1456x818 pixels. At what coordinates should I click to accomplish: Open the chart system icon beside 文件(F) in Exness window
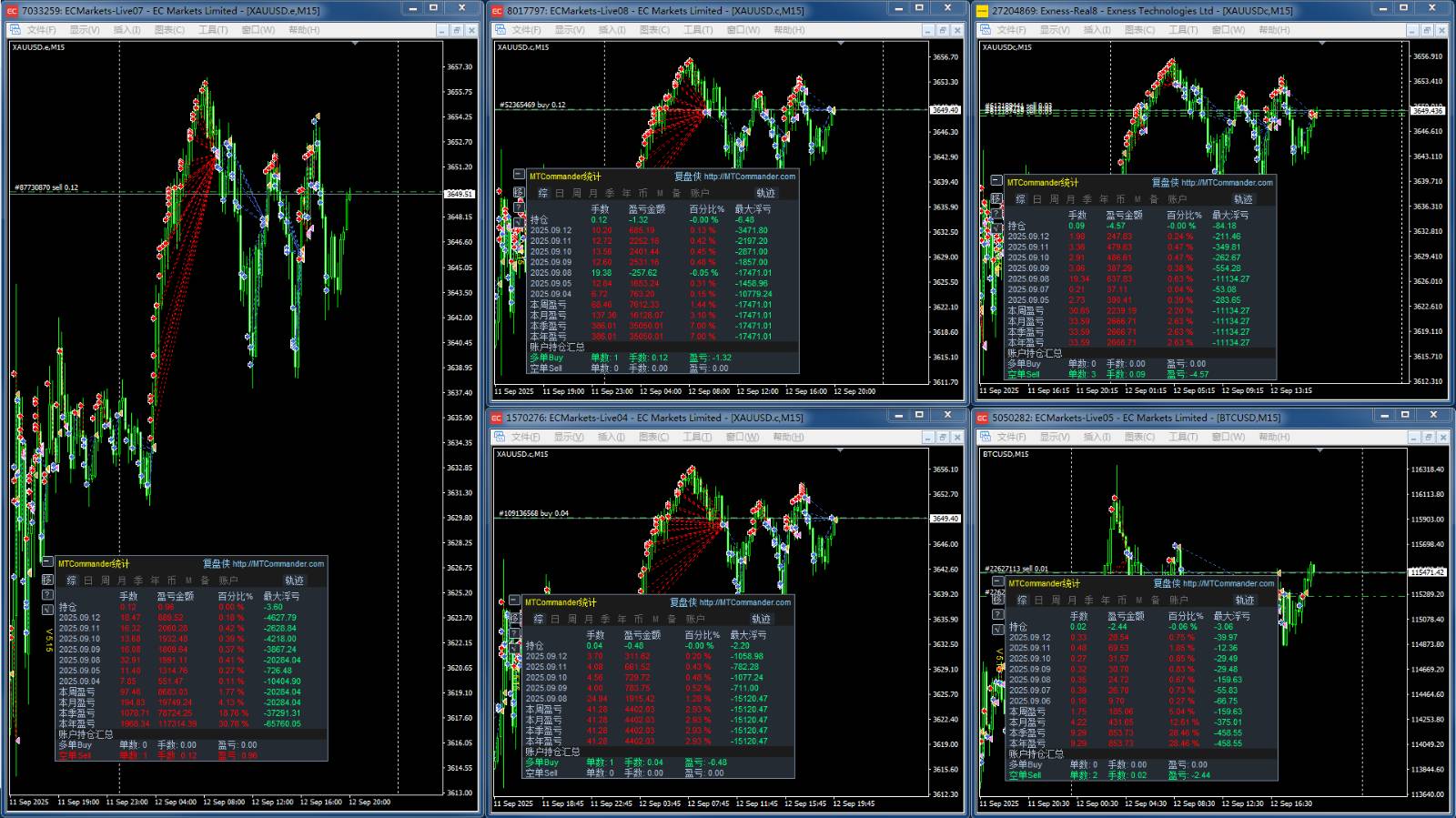(986, 30)
